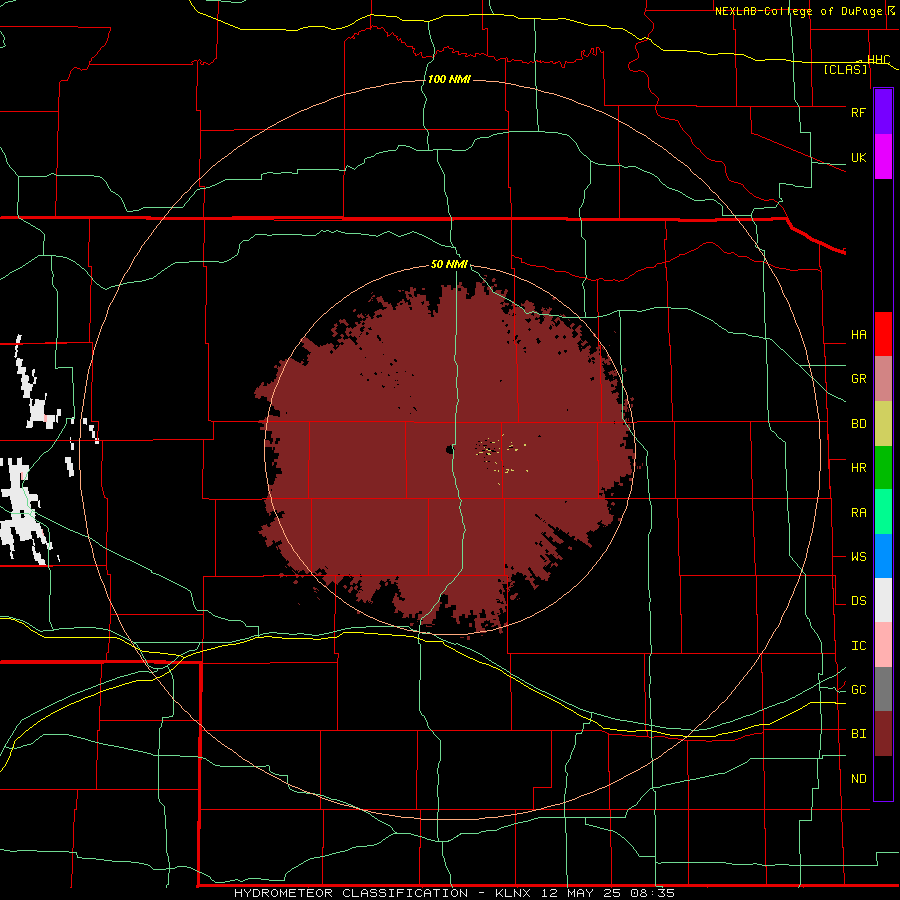
Task: Click the 08:35 timestamp text
Action: [x=652, y=893]
